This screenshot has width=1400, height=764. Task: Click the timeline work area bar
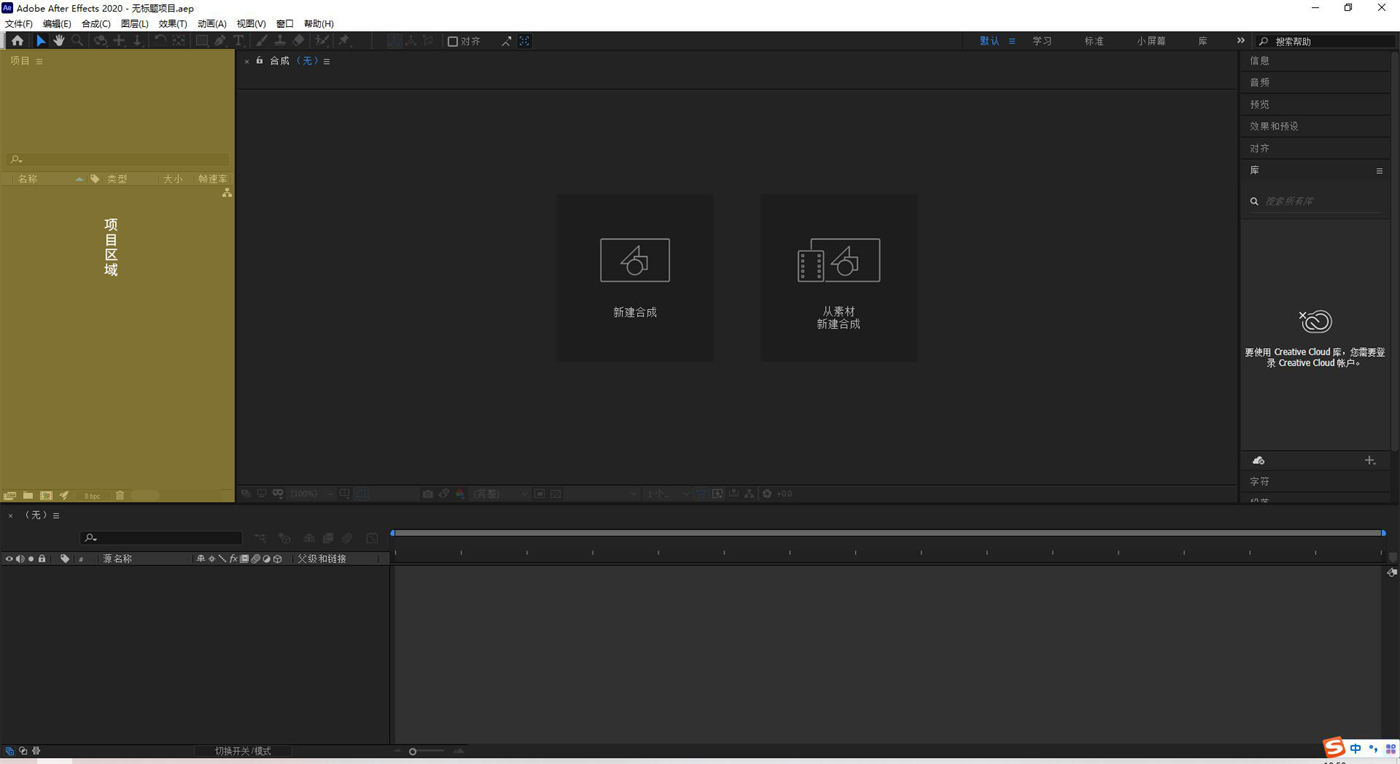pos(888,533)
